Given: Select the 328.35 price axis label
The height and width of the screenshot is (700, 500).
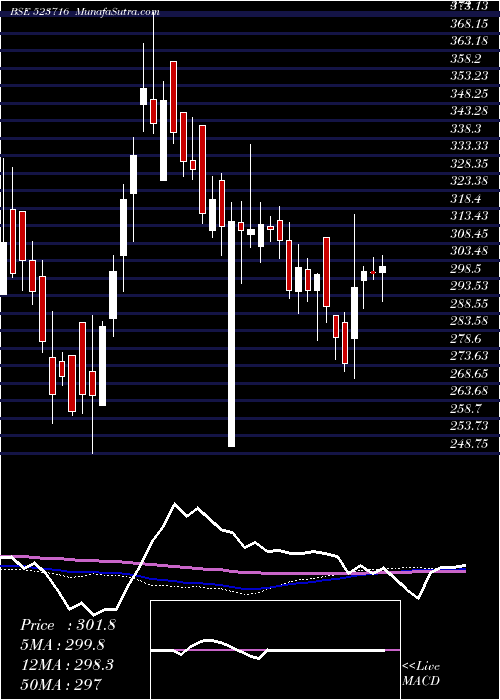Looking at the screenshot, I should (469, 164).
